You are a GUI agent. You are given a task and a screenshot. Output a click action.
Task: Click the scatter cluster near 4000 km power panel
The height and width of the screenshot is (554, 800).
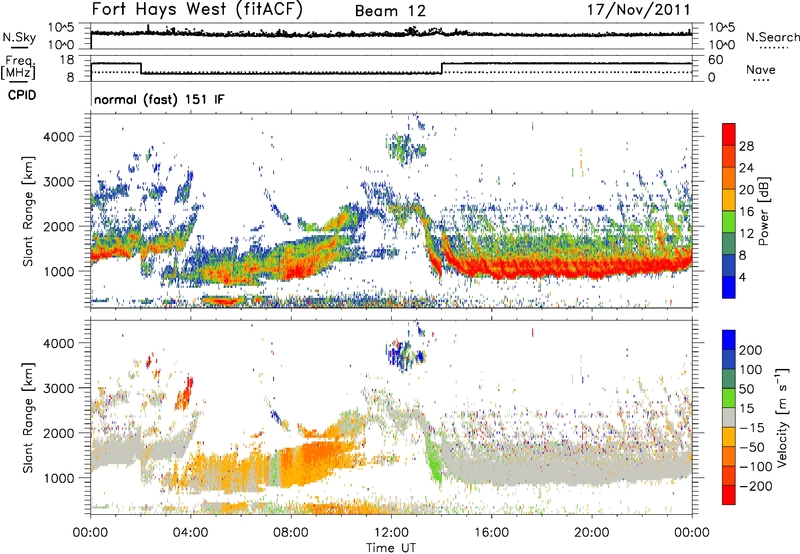coord(407,147)
